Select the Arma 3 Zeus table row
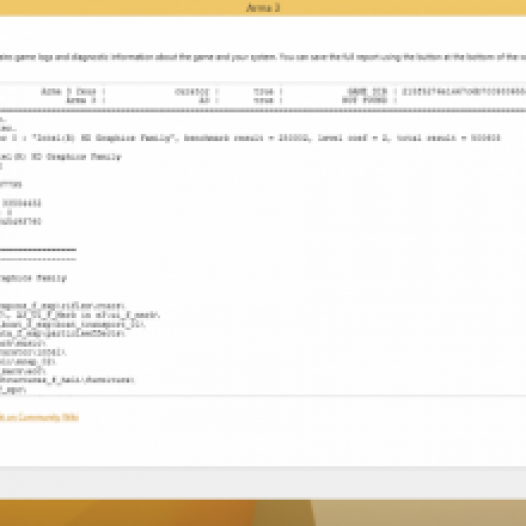The image size is (526, 526). click(x=263, y=92)
